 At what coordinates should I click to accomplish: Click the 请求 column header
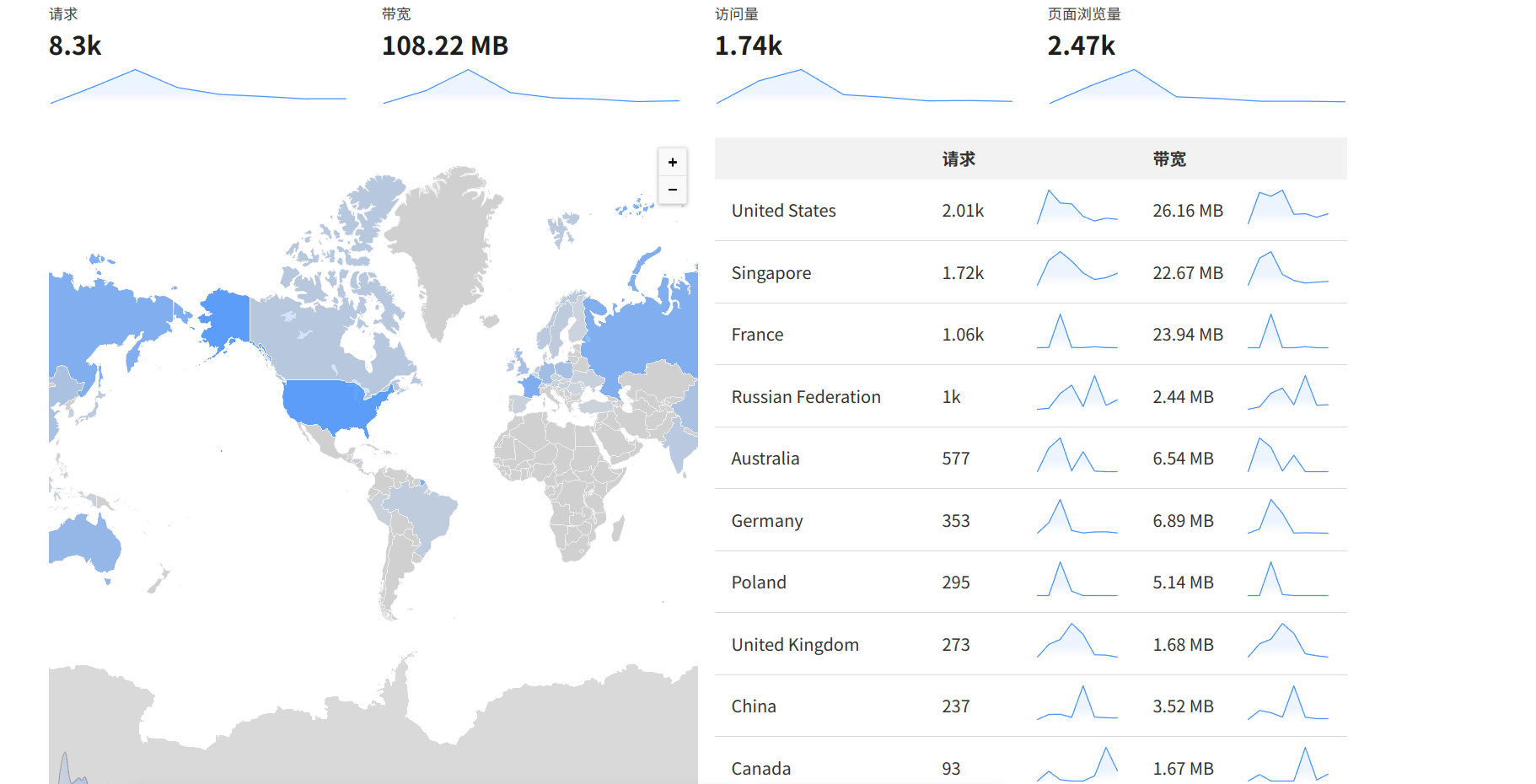(x=959, y=159)
